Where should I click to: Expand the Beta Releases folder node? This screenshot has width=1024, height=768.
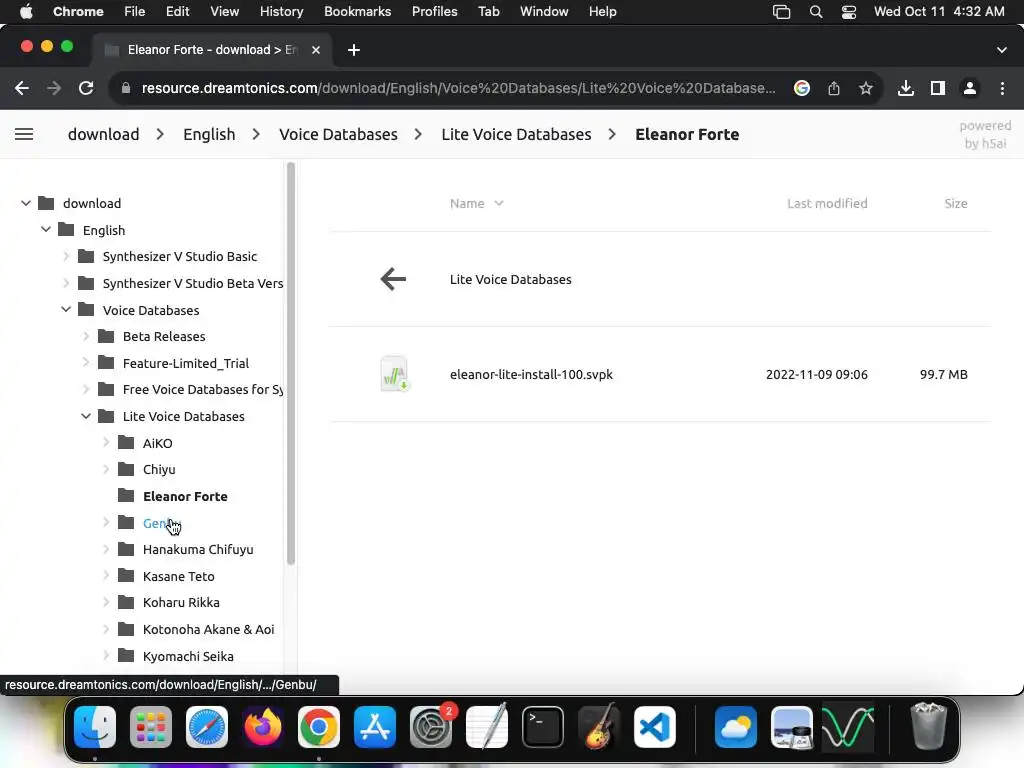86,336
